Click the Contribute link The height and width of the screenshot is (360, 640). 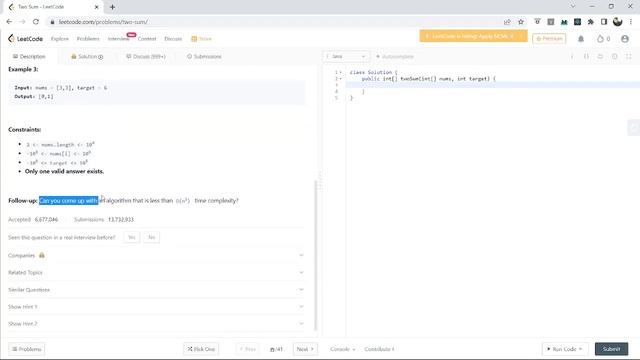tap(379, 349)
